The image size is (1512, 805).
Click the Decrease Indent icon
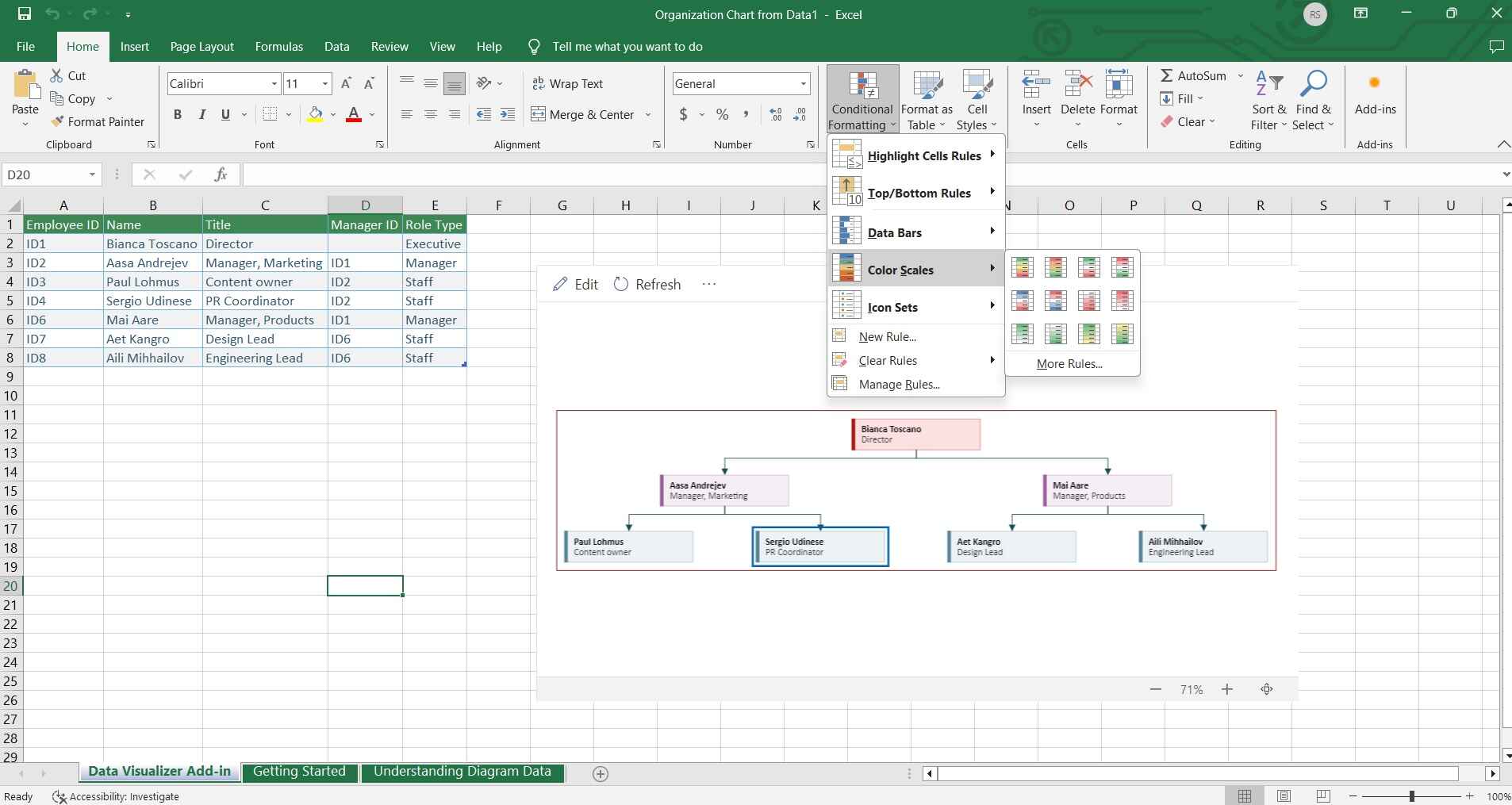tap(483, 114)
